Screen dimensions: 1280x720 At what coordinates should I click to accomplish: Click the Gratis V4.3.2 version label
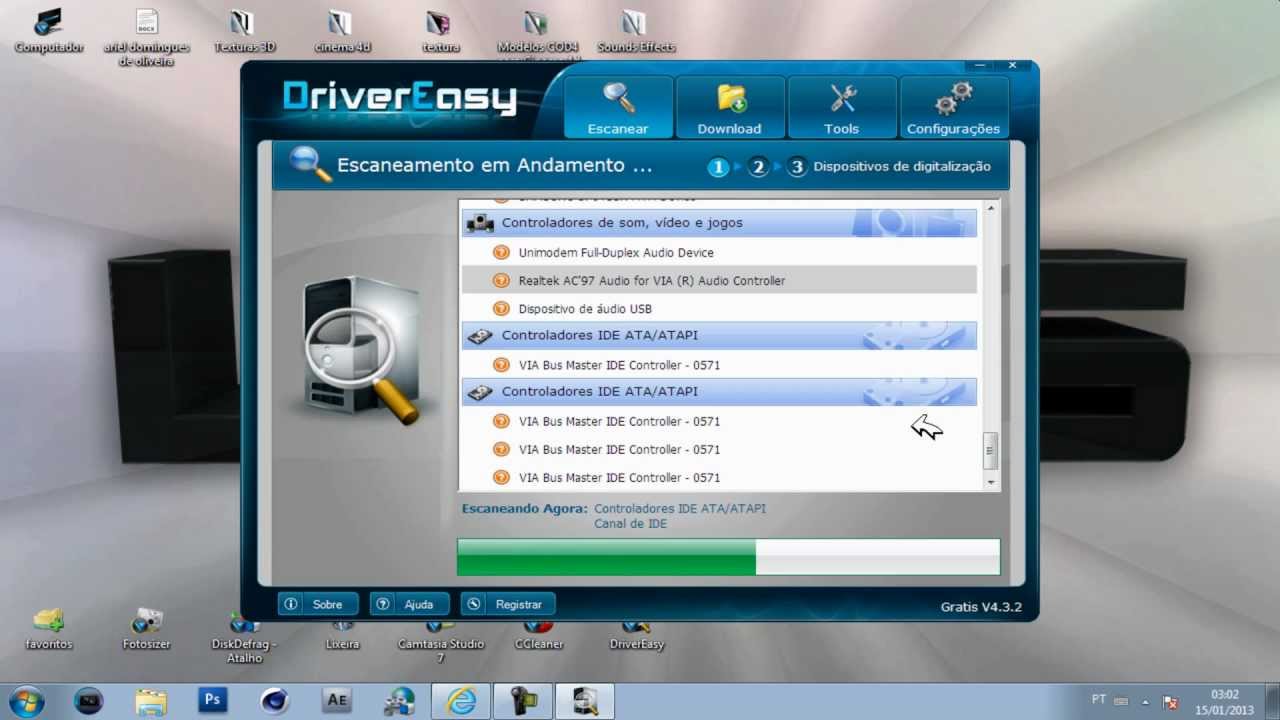[x=981, y=607]
